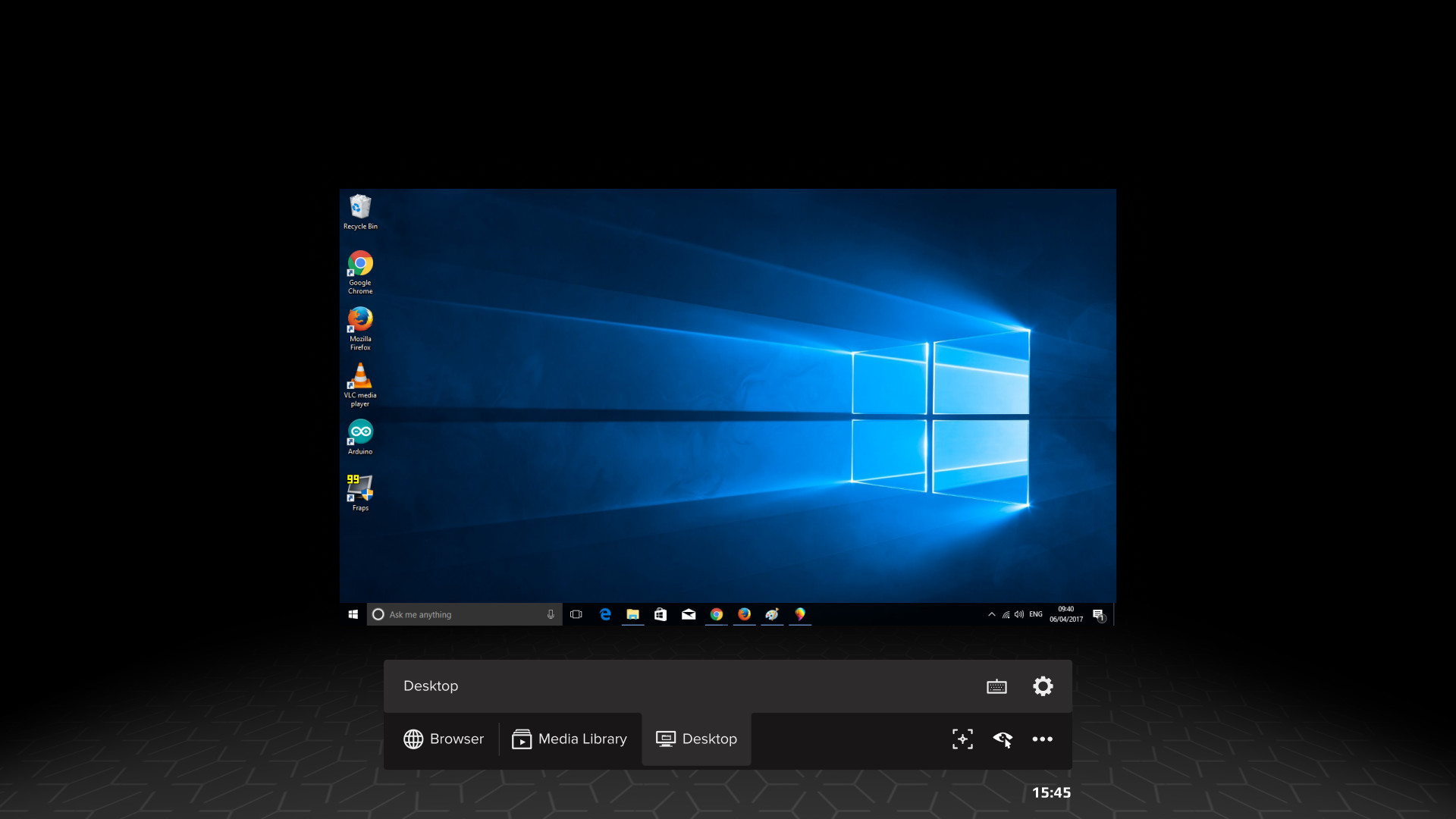Switch to the Media Library tab

click(570, 739)
